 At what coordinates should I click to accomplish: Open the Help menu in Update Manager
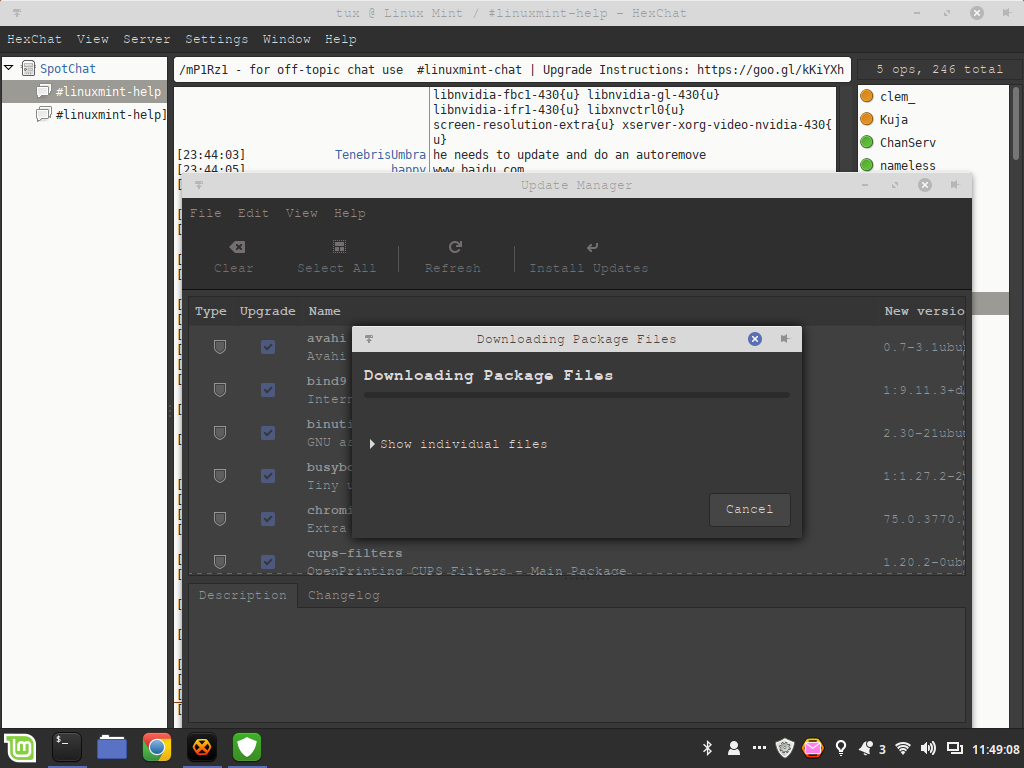[349, 213]
